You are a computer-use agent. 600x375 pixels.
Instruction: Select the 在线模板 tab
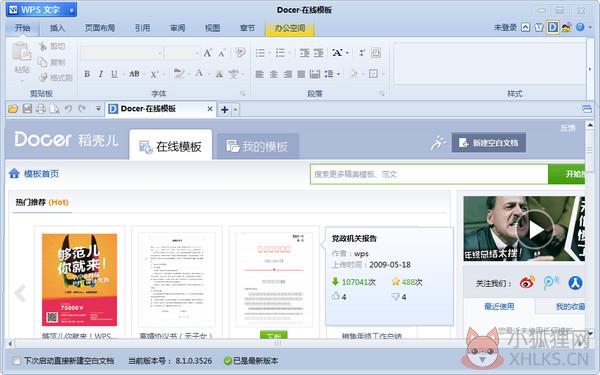[171, 145]
